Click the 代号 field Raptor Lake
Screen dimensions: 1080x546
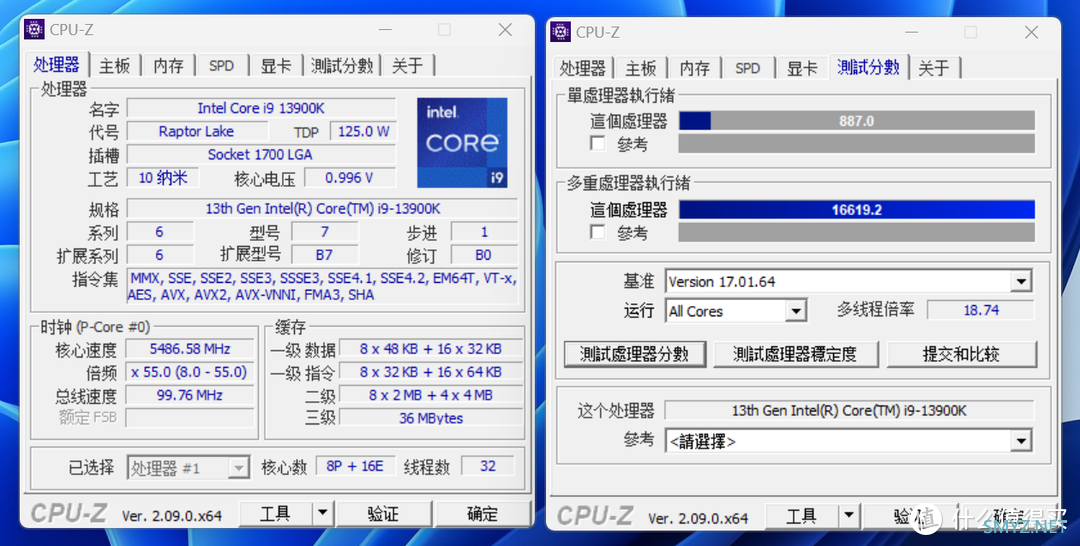196,131
